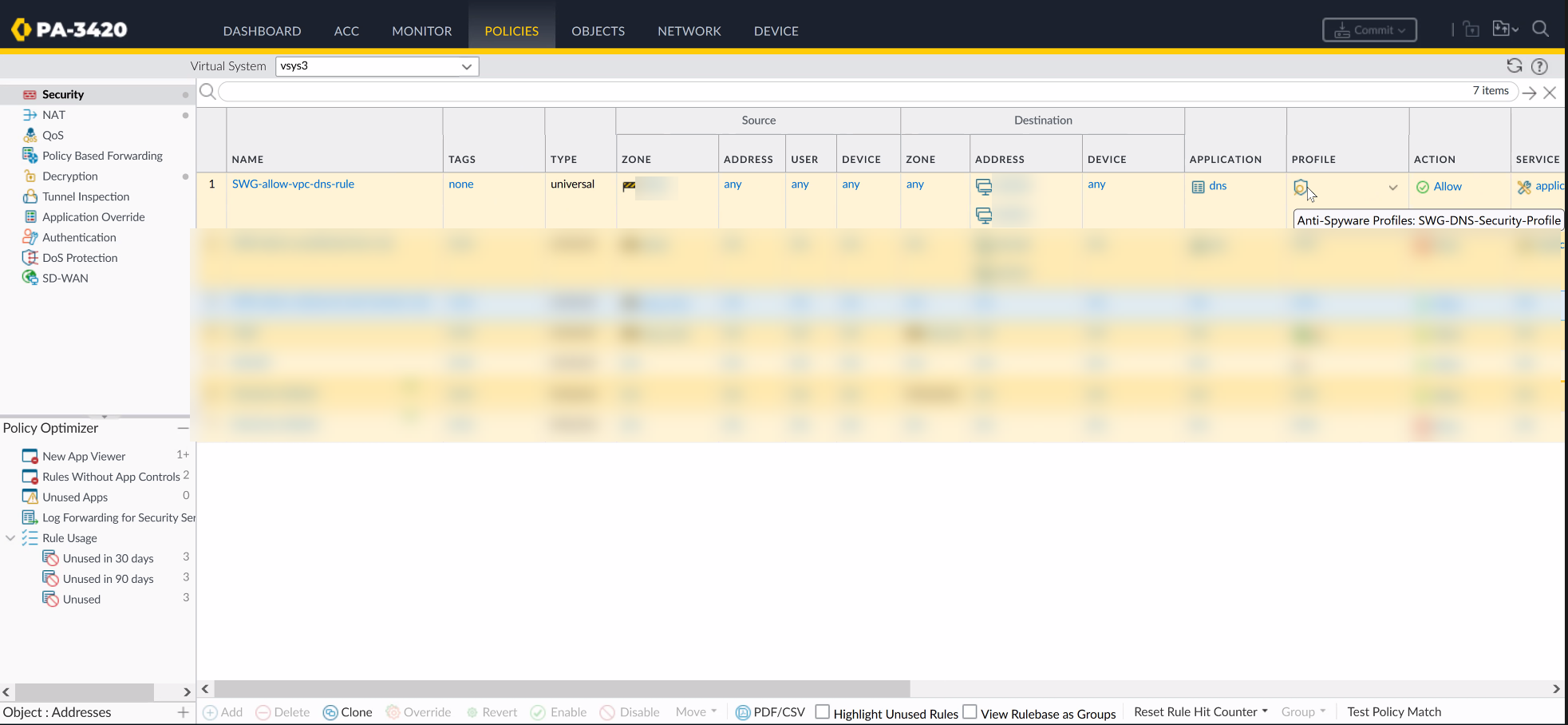
Task: Collapse the Rule Usage tree node
Action: [10, 538]
